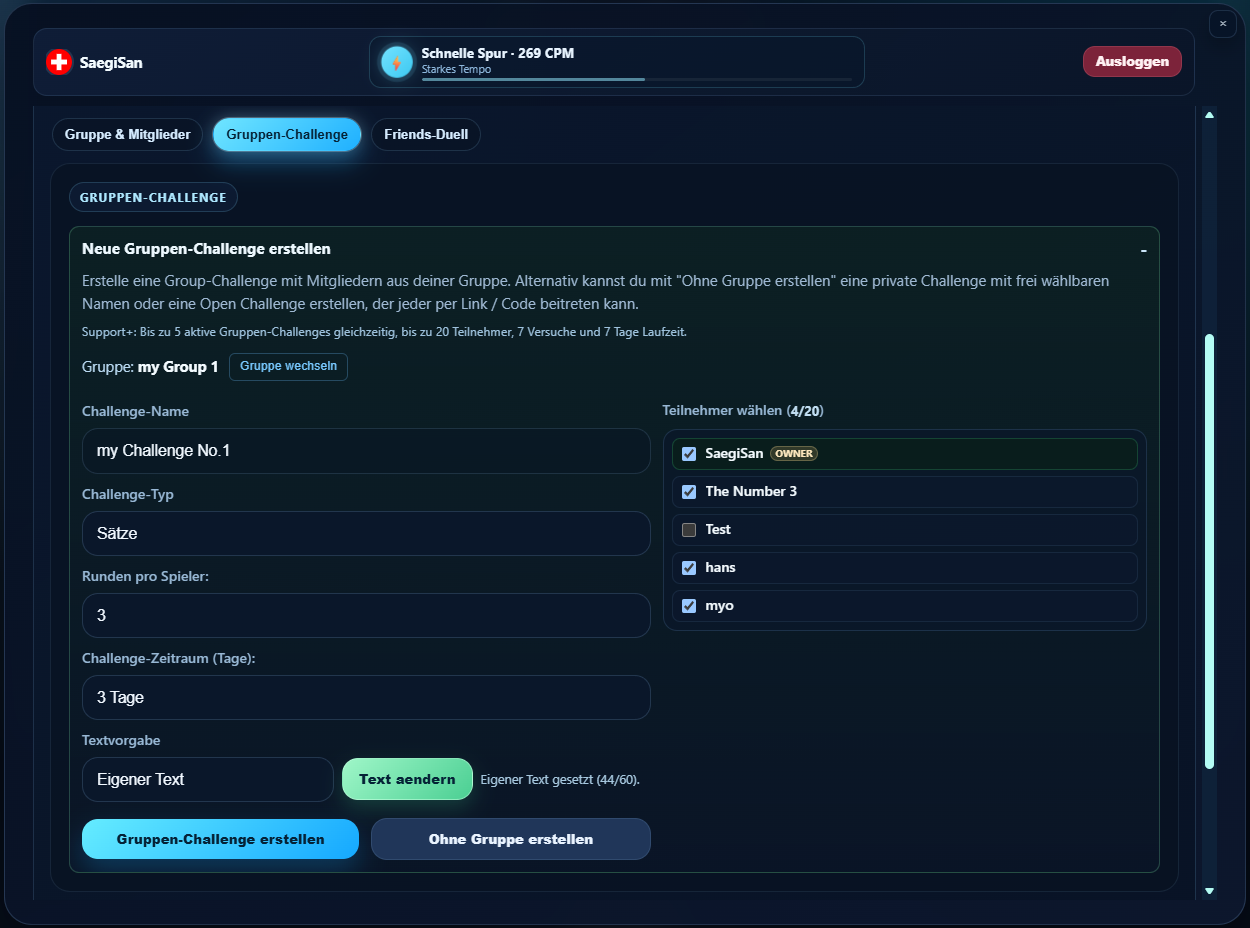
Task: Uncheck The Number 3 participant
Action: click(x=689, y=492)
